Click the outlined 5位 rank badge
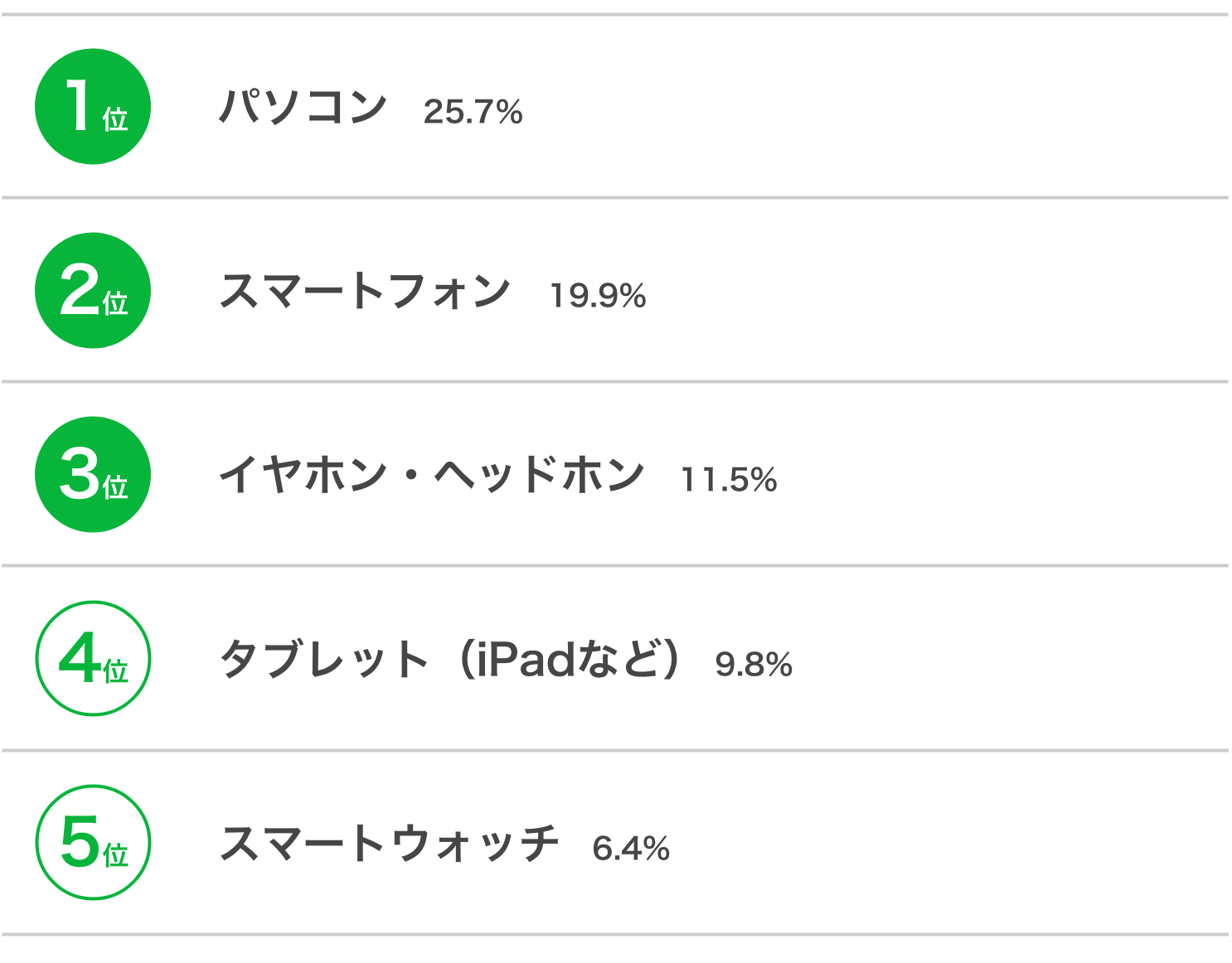The height and width of the screenshot is (963, 1232). point(93,843)
